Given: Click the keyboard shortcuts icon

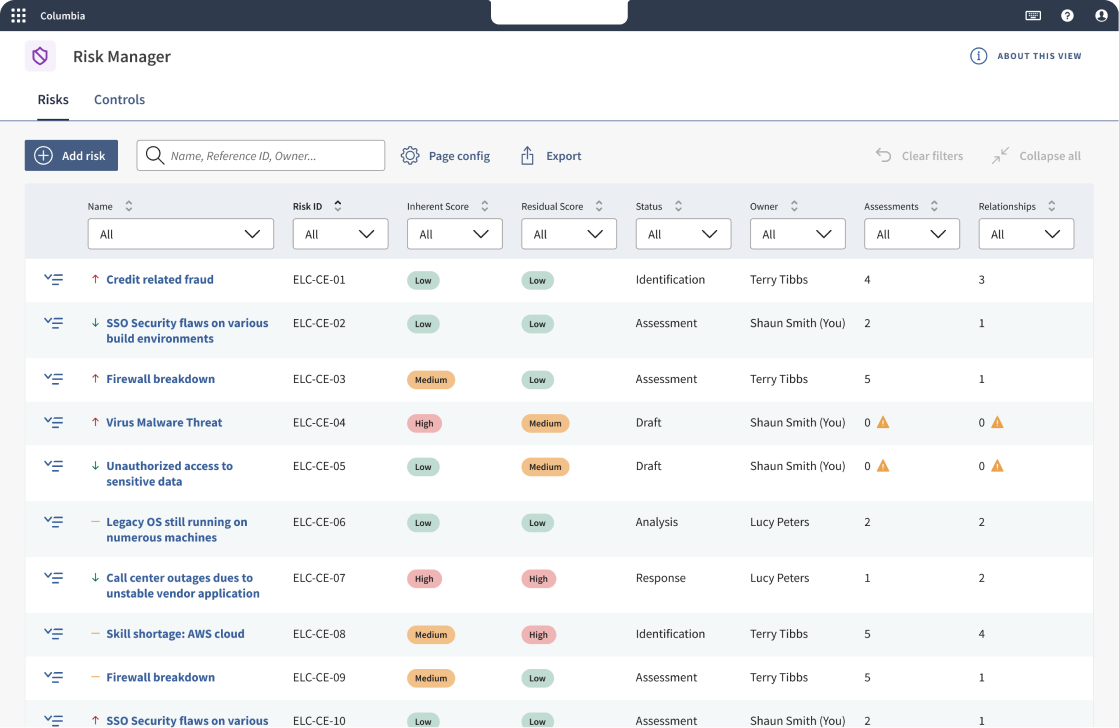Looking at the screenshot, I should click(1033, 16).
